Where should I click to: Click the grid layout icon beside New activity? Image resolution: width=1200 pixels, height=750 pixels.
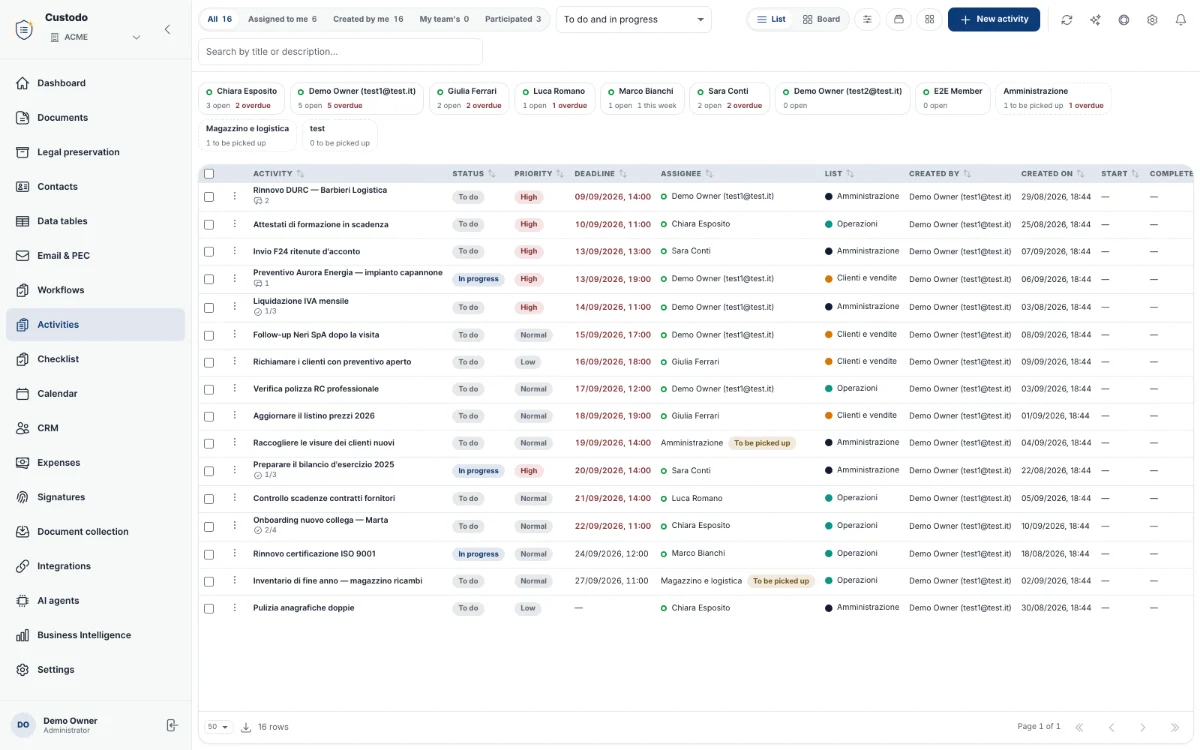pos(929,19)
